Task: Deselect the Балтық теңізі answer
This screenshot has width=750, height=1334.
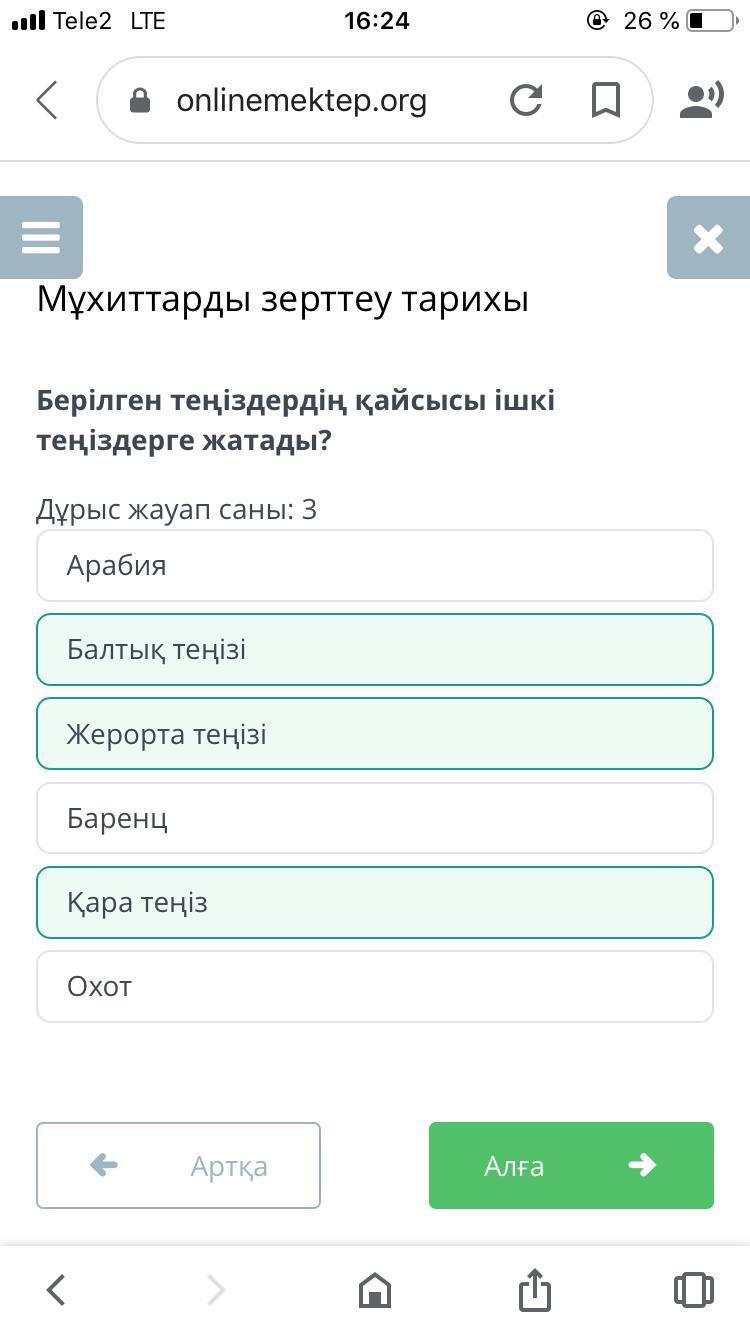Action: click(x=375, y=650)
